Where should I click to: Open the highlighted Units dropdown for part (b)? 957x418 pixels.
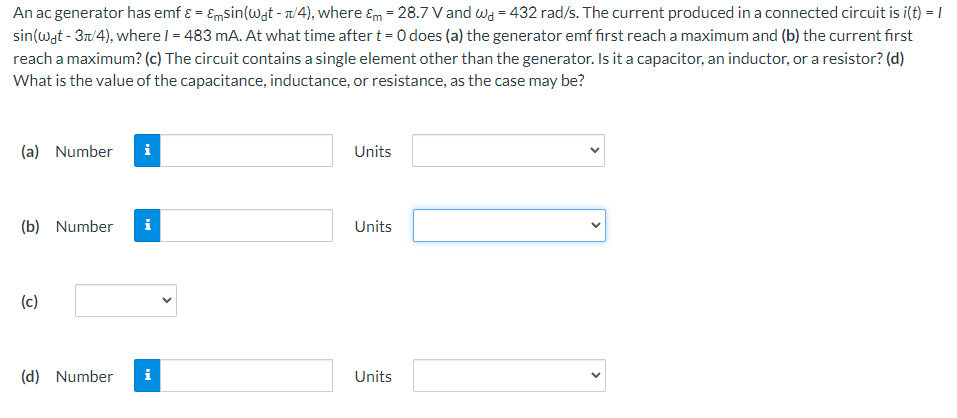509,226
